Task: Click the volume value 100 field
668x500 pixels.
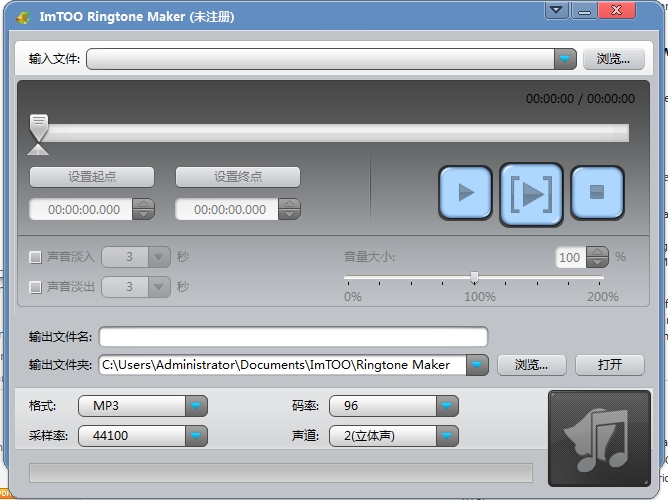Action: coord(571,257)
